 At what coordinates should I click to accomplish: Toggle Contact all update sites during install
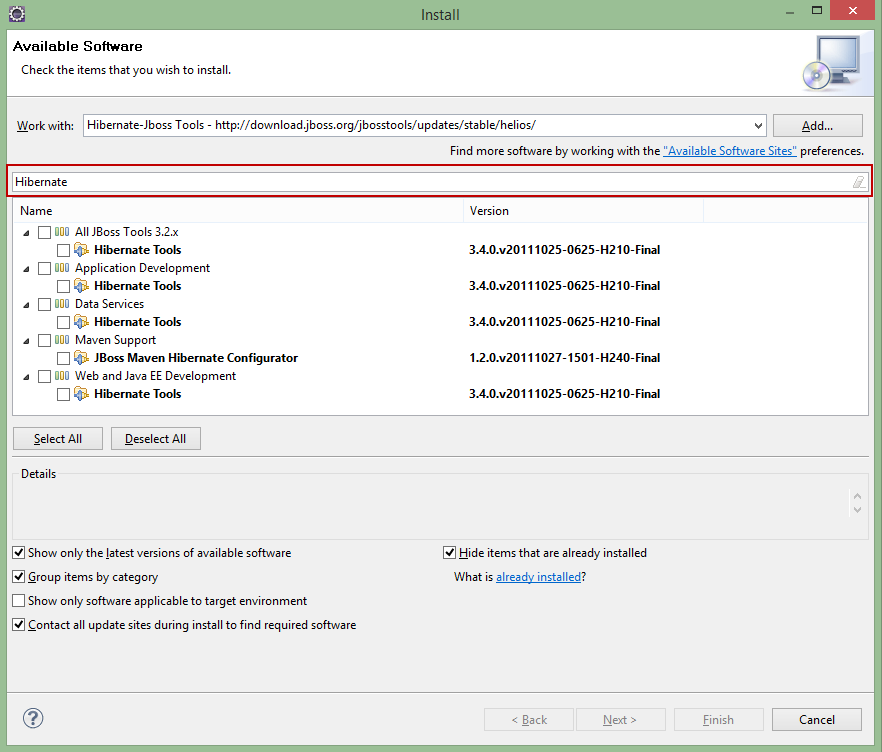19,624
